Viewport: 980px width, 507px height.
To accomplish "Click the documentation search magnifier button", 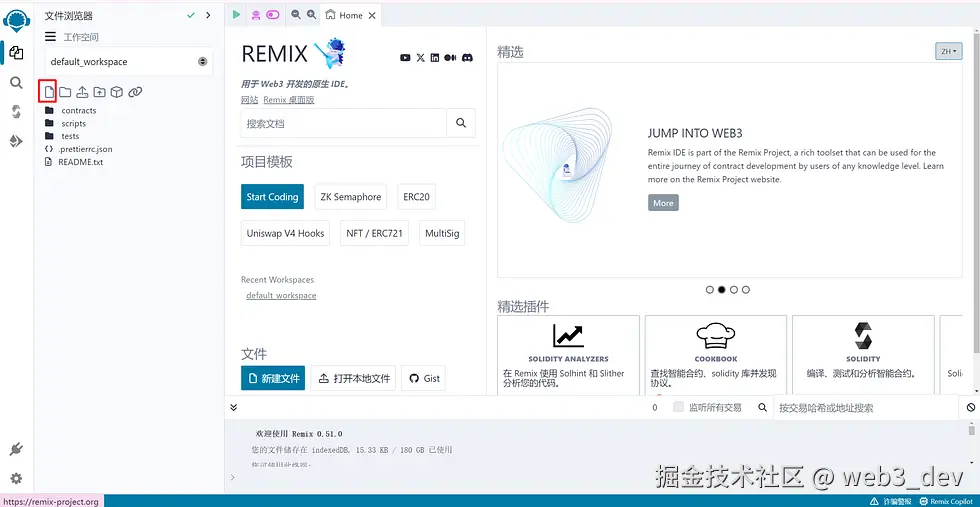I will [461, 123].
